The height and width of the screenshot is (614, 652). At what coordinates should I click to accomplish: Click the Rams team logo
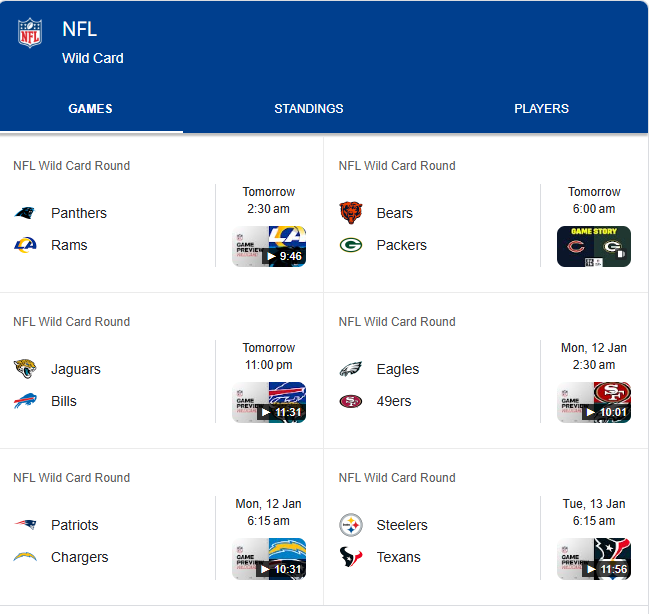[x=25, y=245]
